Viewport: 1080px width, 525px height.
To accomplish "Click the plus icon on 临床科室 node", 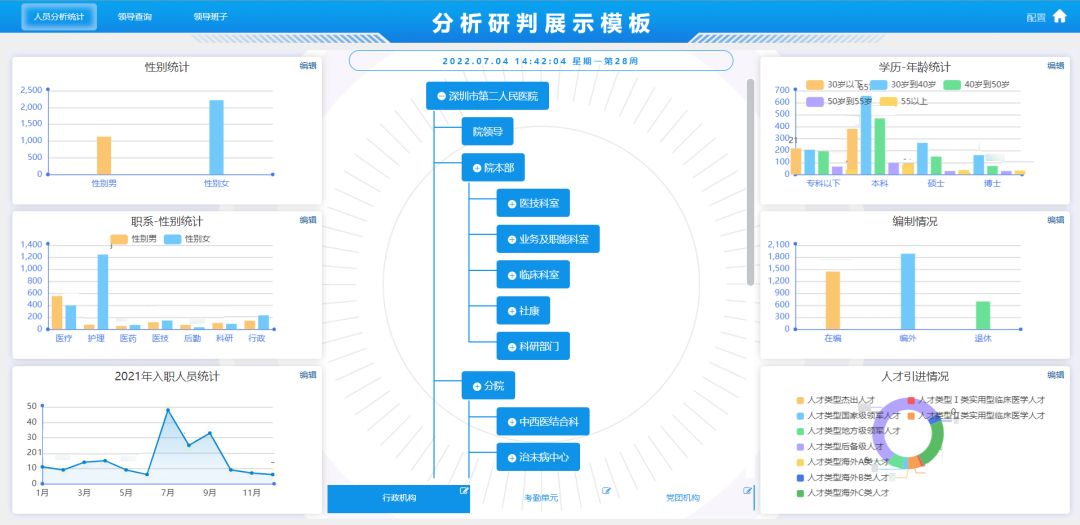I will pos(511,275).
